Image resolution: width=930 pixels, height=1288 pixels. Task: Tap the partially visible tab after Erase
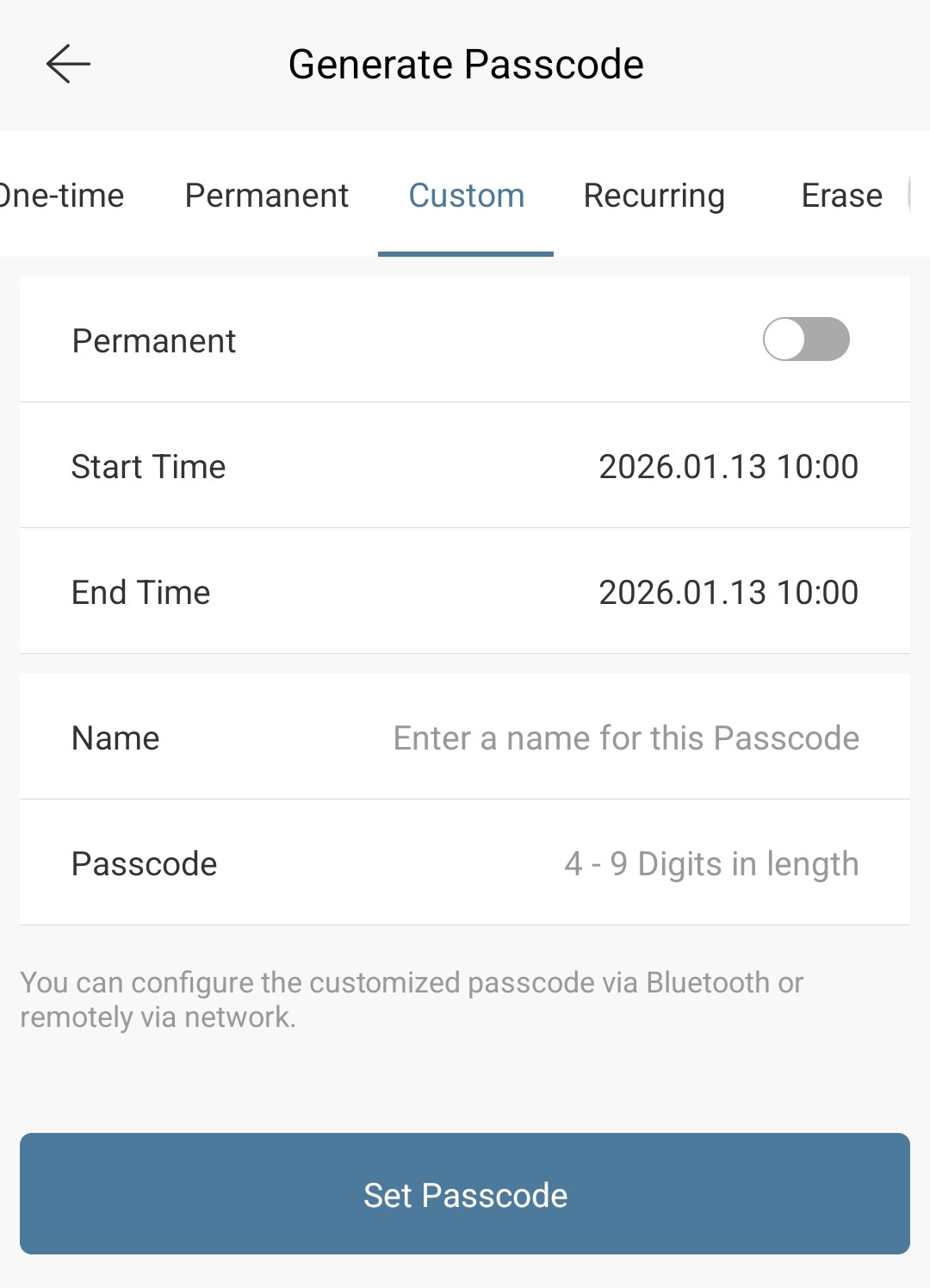pyautogui.click(x=913, y=196)
